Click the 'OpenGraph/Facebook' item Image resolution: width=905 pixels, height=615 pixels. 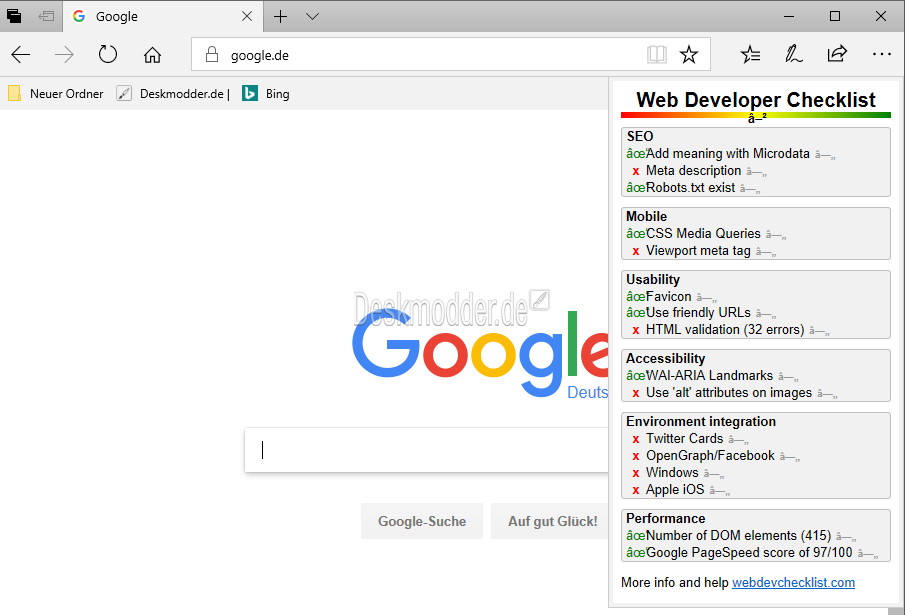coord(710,456)
